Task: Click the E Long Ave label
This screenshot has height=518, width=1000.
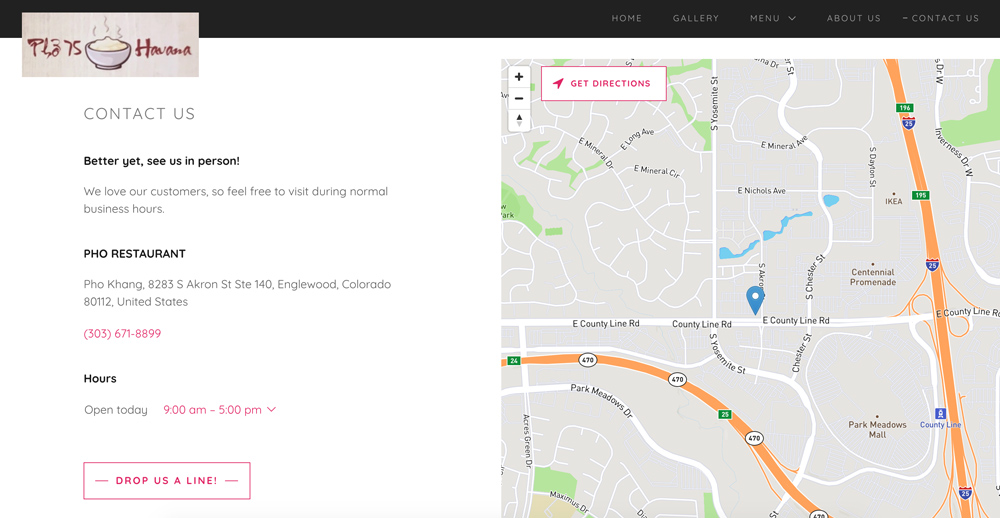Action: click(x=637, y=138)
